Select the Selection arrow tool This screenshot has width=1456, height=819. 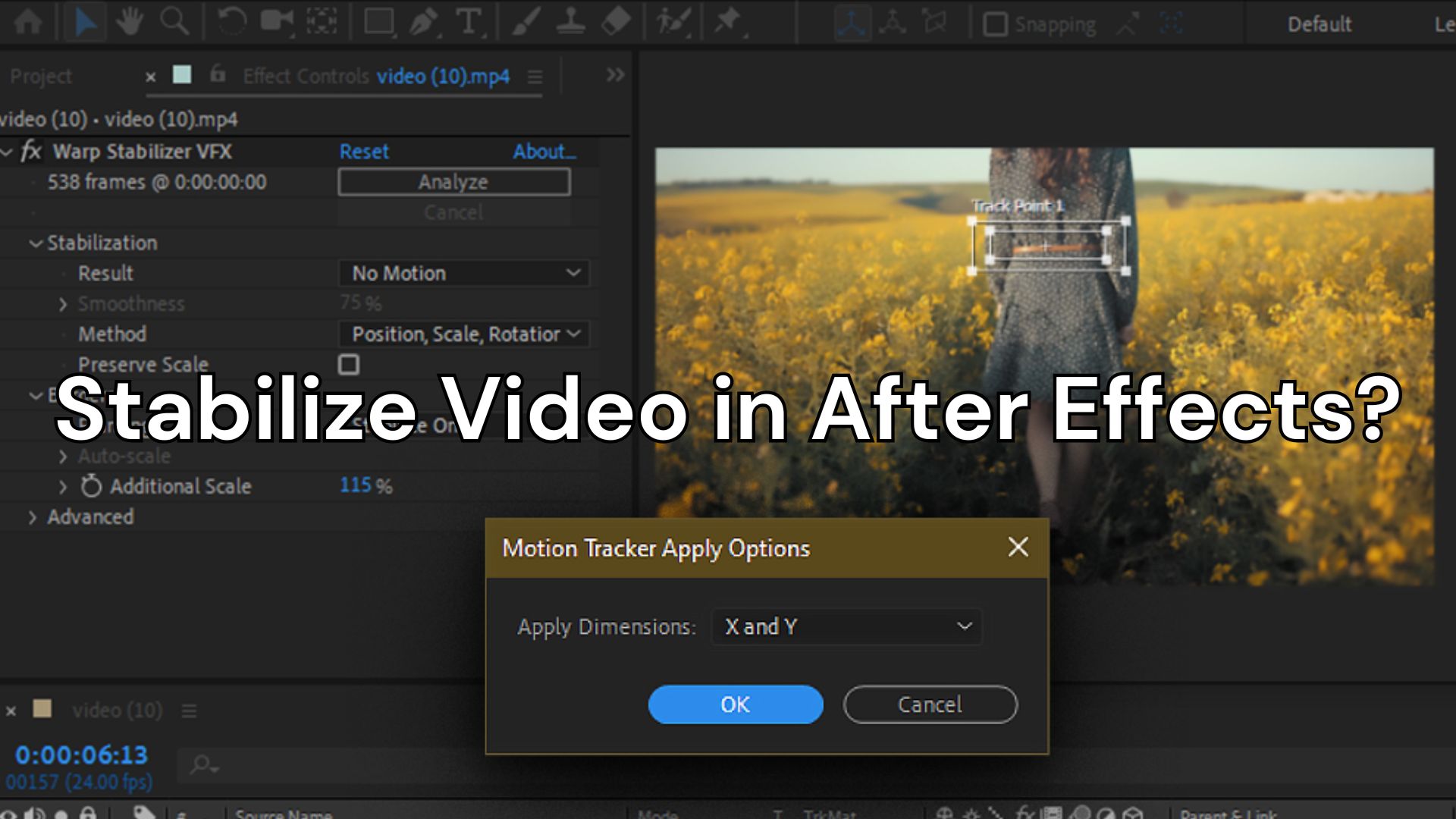coord(85,22)
